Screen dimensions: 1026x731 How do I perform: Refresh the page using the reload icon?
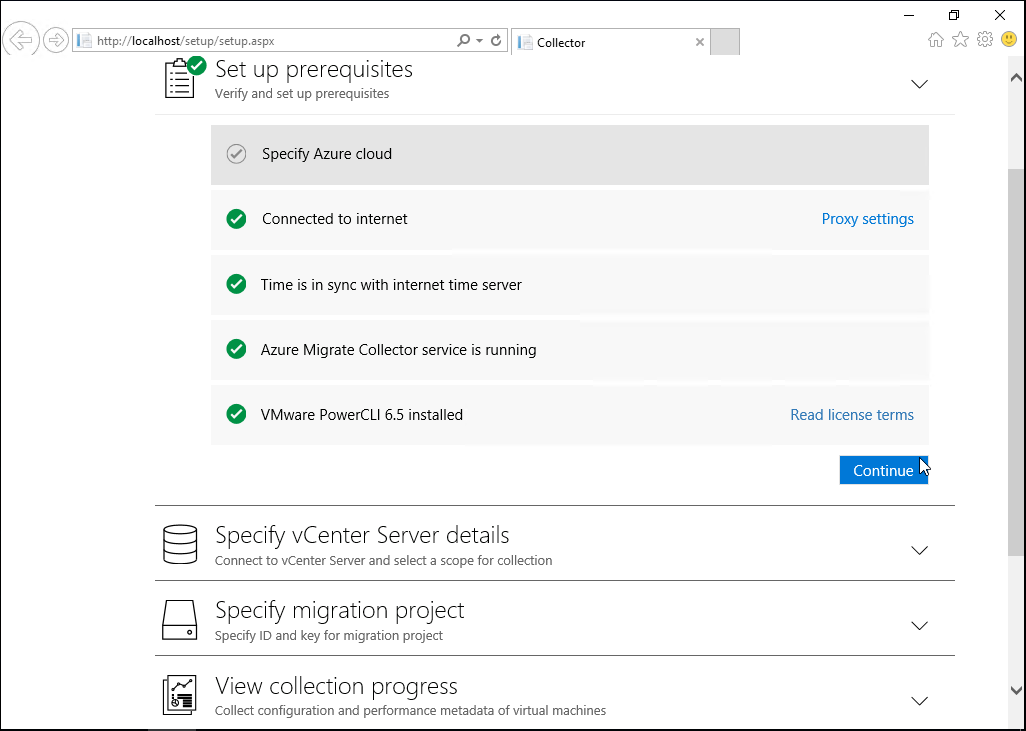[496, 41]
